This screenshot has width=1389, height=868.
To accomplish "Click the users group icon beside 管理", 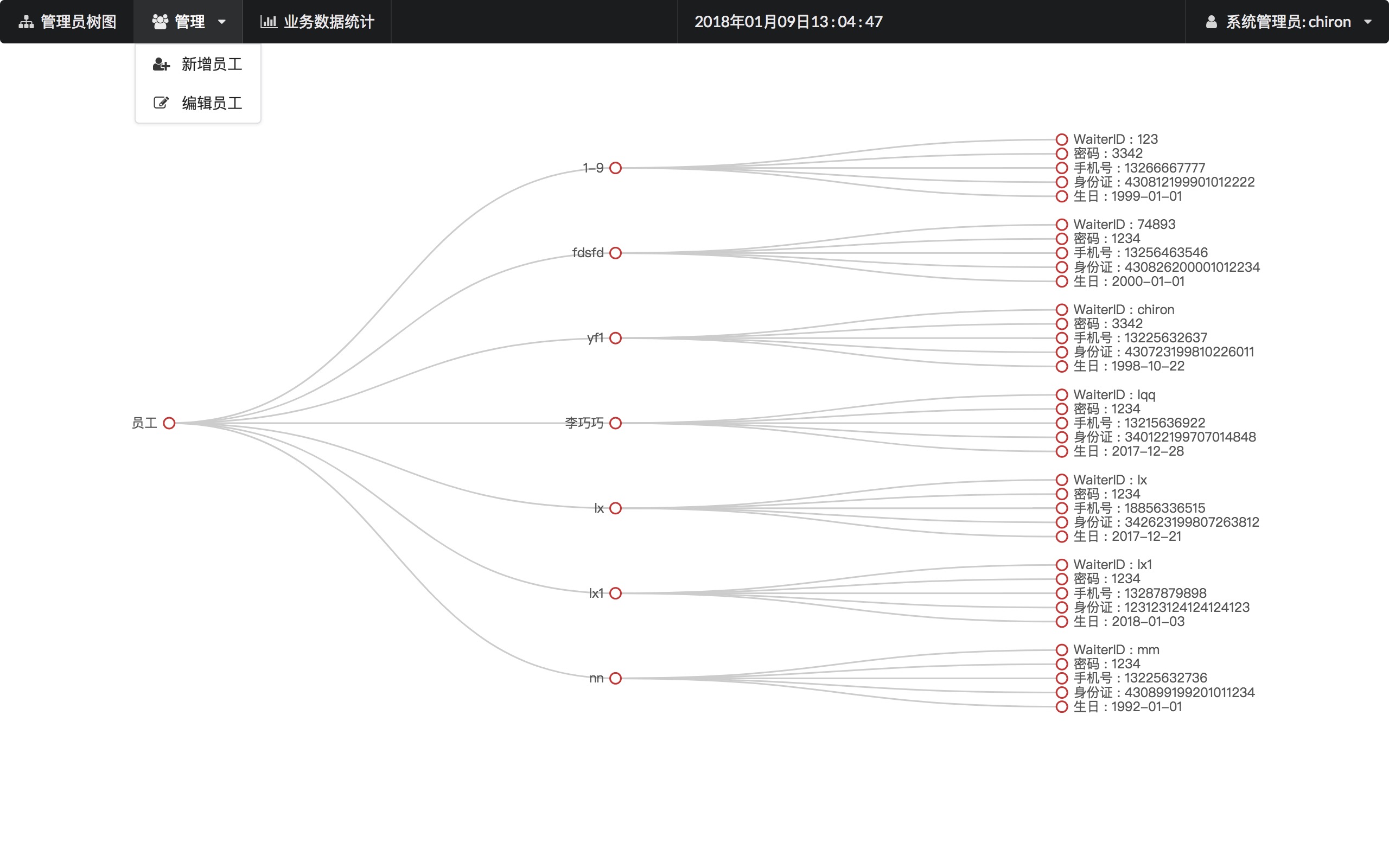I will click(160, 22).
